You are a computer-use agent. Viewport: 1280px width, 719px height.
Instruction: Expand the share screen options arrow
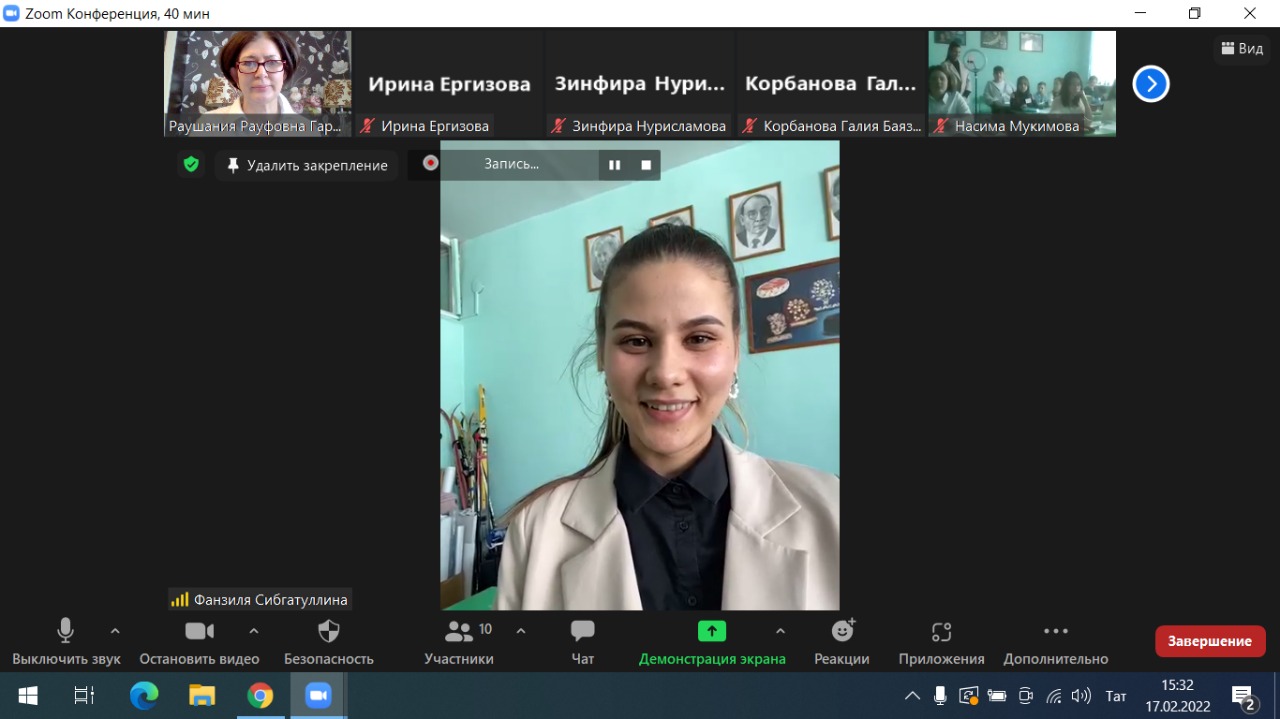click(x=780, y=631)
